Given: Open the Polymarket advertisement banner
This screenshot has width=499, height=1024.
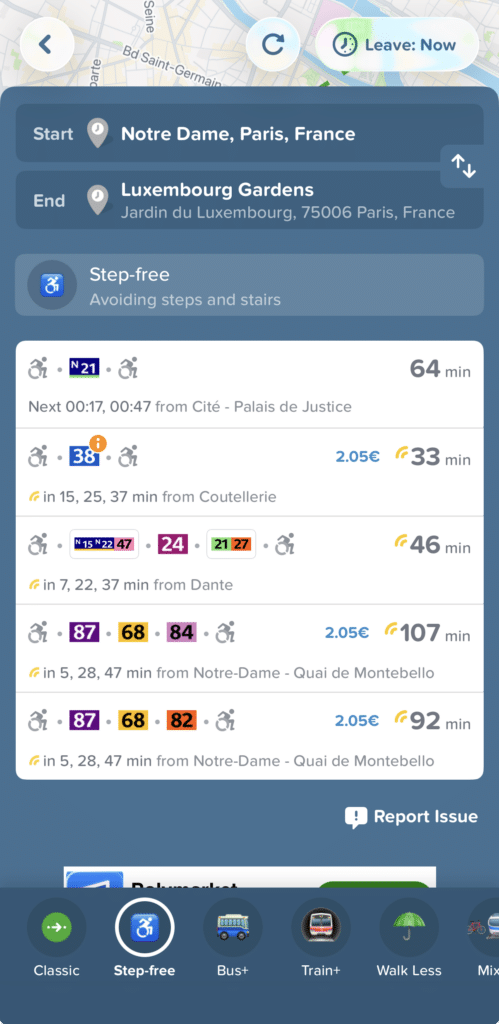Looking at the screenshot, I should pyautogui.click(x=250, y=877).
